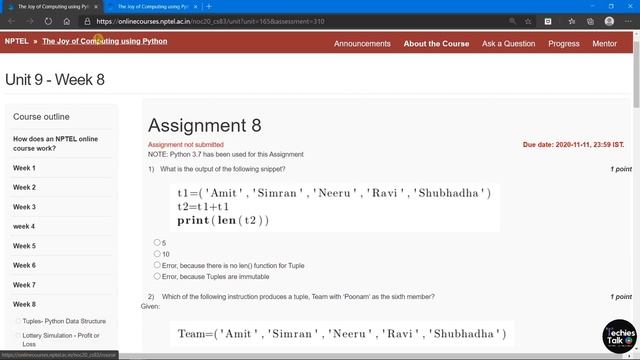This screenshot has width=640, height=360.
Task: Click the Unit 9 - Week 8 title
Action: click(55, 80)
